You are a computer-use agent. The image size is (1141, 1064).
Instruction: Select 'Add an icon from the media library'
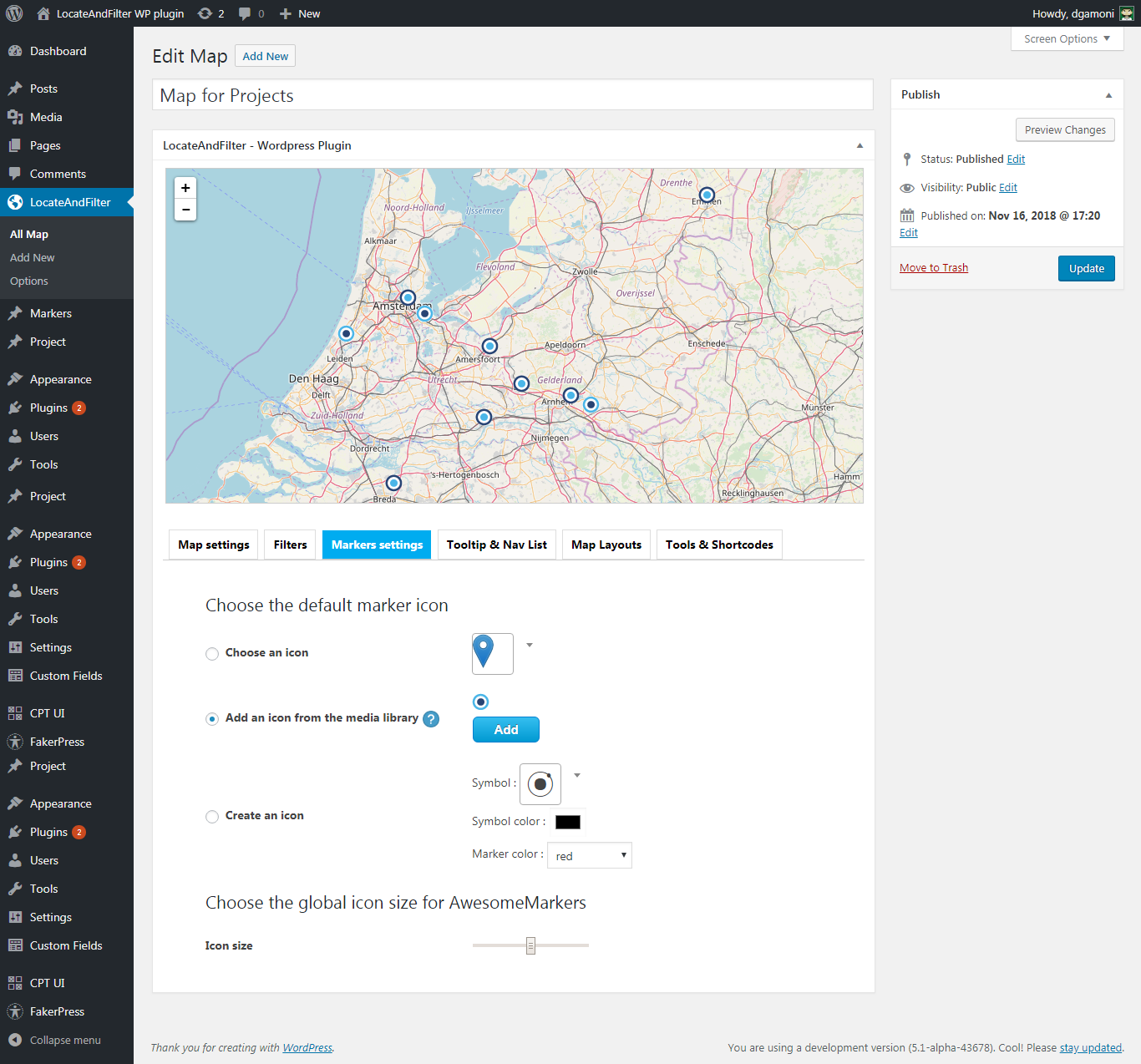click(212, 719)
